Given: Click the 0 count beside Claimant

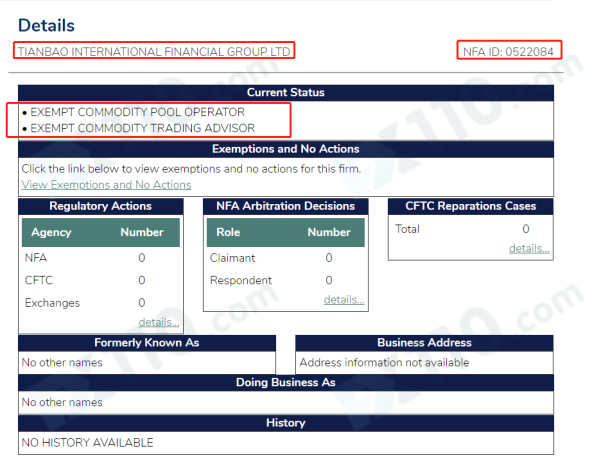Looking at the screenshot, I should point(329,258).
